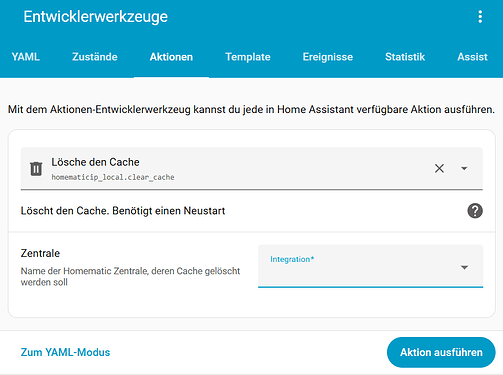Click the homematicip_local.clear_cache service name
Screen dimensions: 503x375
coord(113,177)
